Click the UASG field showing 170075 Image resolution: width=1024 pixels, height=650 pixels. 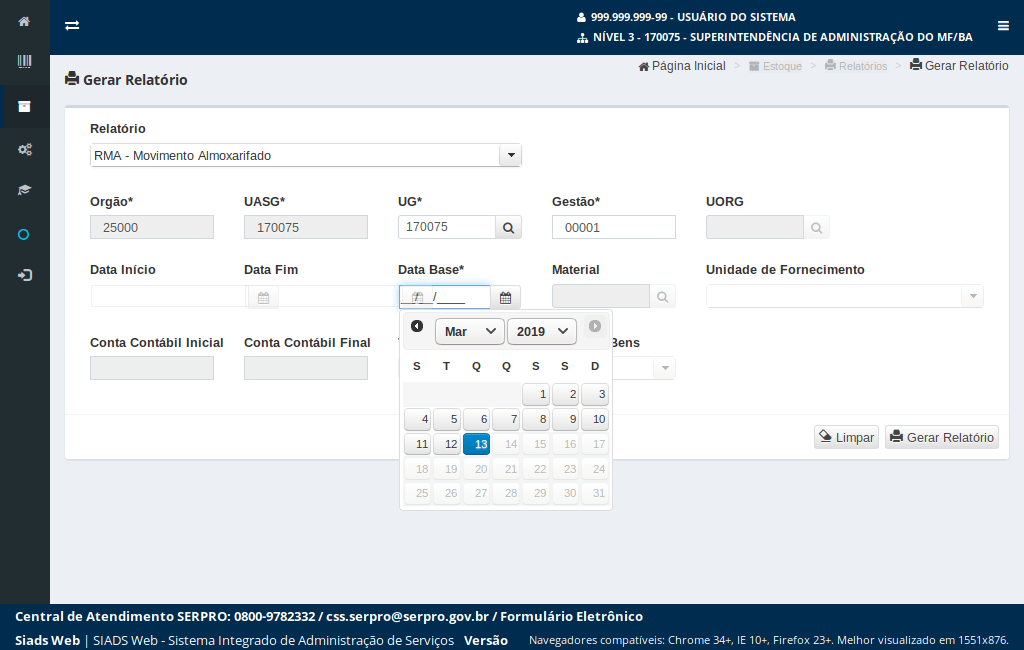(x=306, y=227)
